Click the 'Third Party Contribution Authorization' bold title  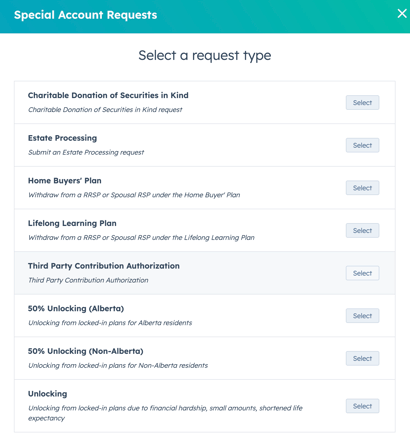click(x=104, y=266)
